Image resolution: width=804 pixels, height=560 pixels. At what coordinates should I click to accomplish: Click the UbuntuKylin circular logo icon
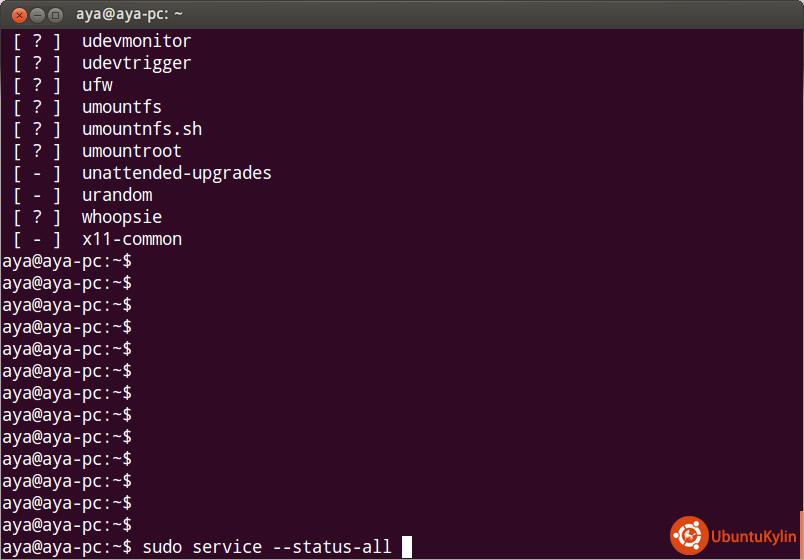(x=689, y=534)
